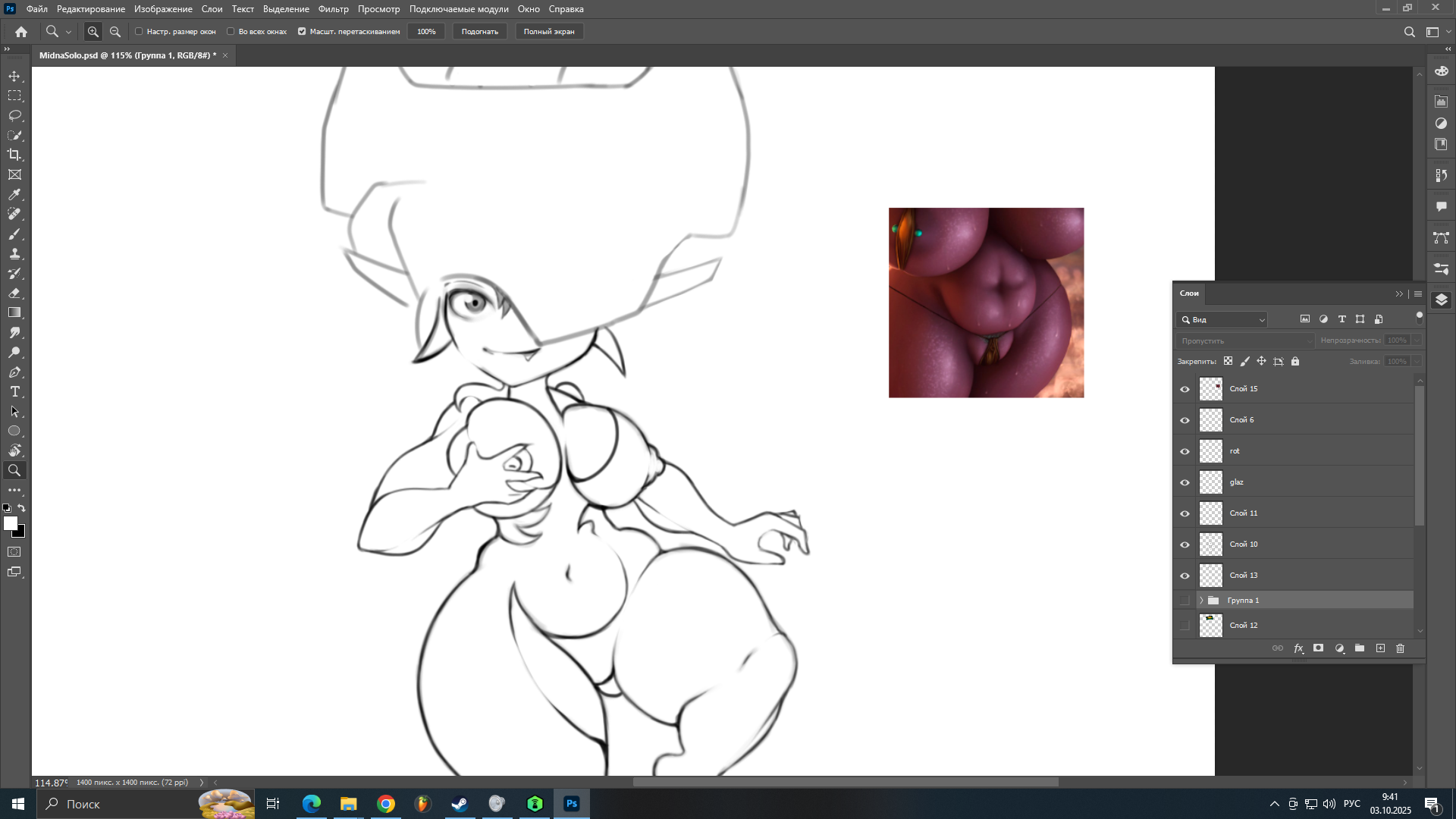Click the zoom out magnifier in the options bar
The image size is (1456, 819).
(x=115, y=32)
